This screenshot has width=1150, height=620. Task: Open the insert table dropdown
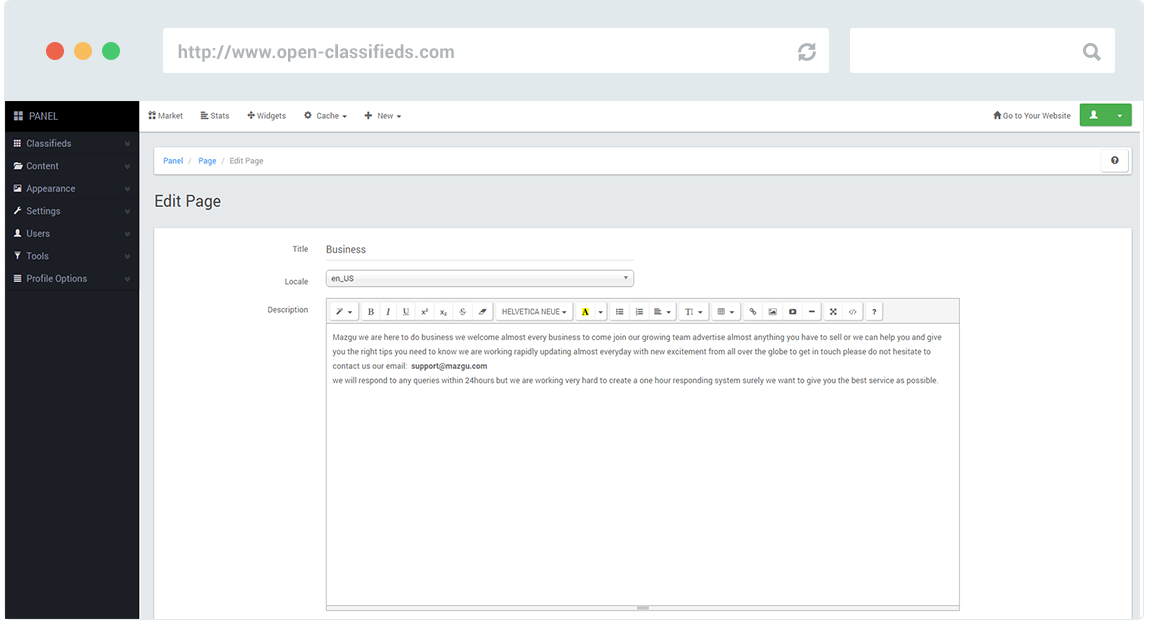(725, 312)
